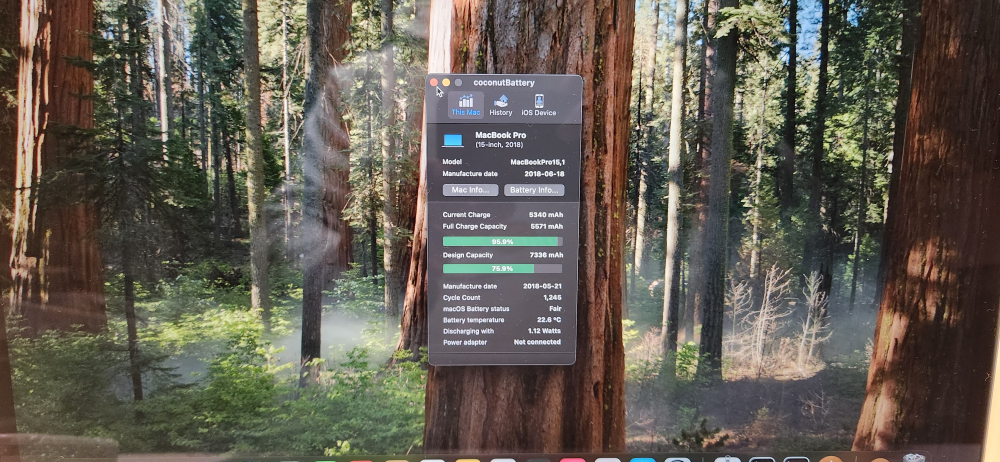The height and width of the screenshot is (462, 1000).
Task: Switch to the This Mac tab
Action: coord(466,105)
